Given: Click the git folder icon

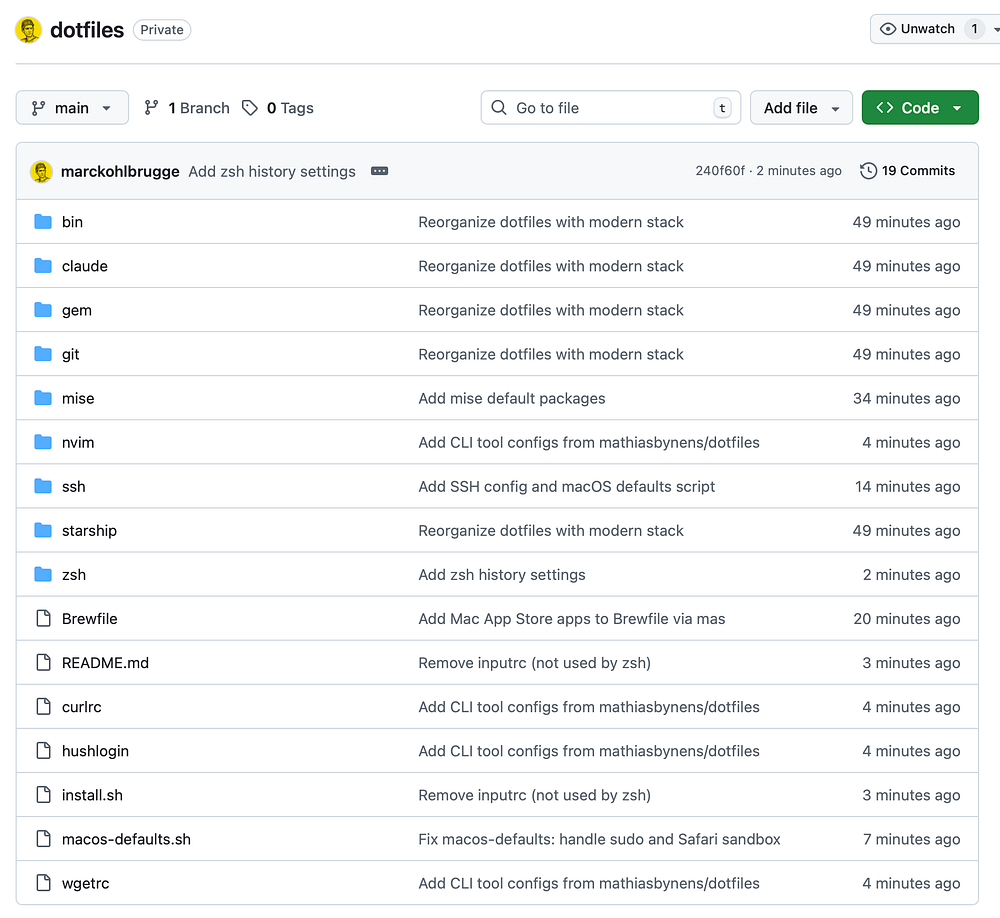Looking at the screenshot, I should tap(43, 354).
